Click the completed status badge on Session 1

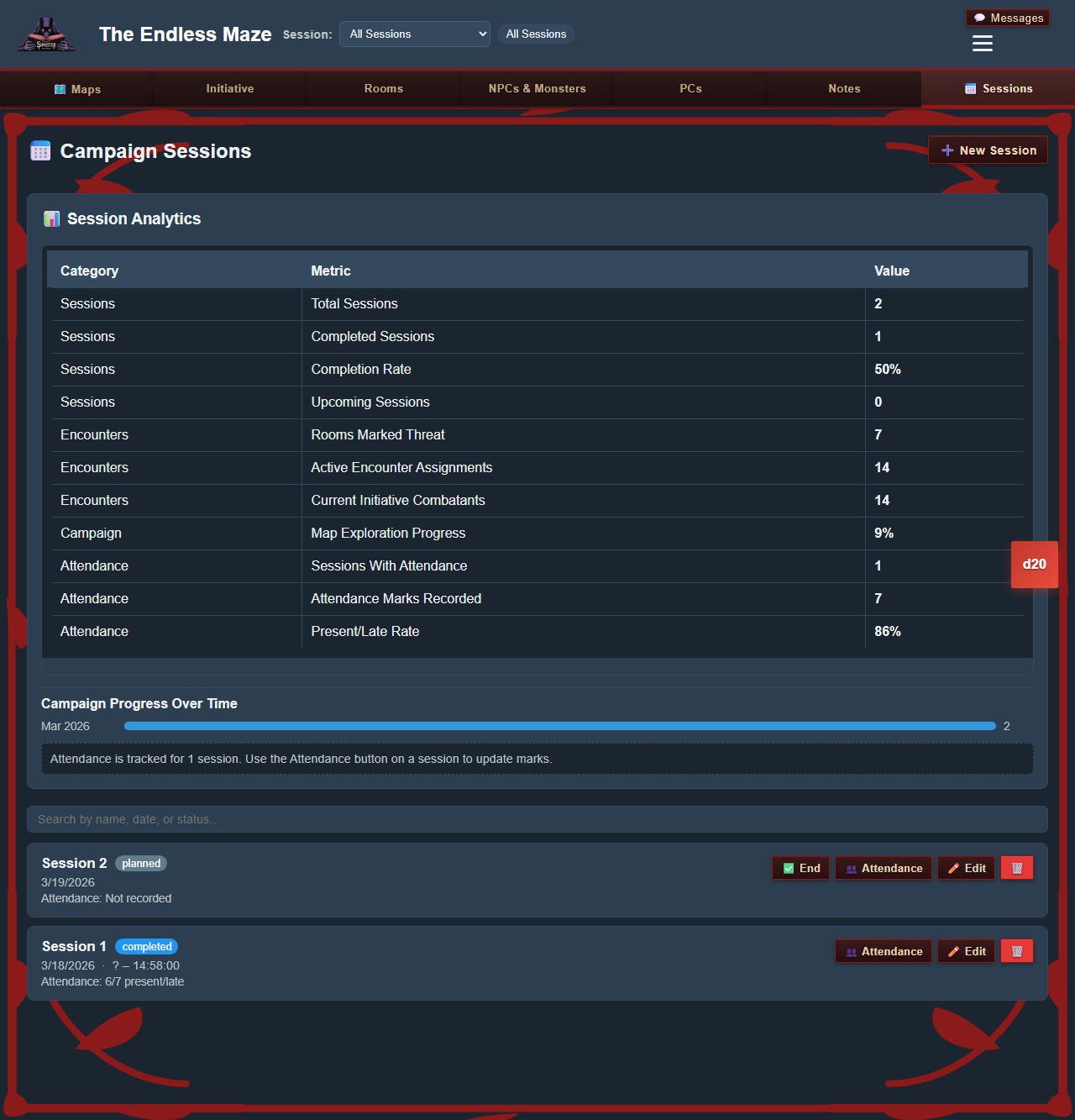coord(146,946)
